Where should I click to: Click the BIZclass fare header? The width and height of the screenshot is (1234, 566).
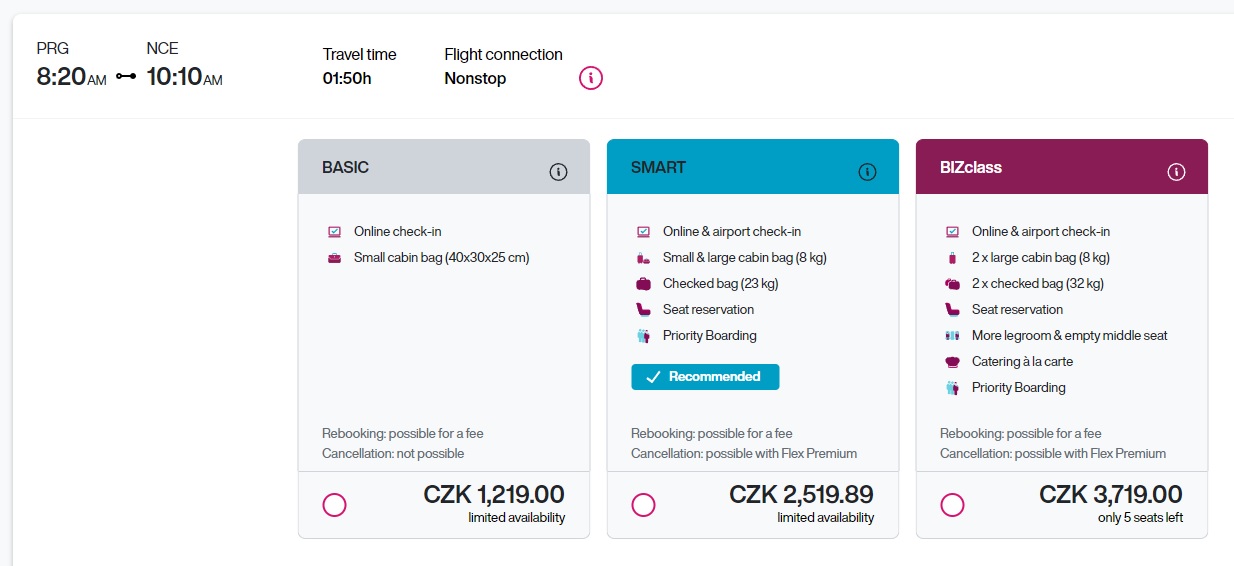[x=970, y=168]
